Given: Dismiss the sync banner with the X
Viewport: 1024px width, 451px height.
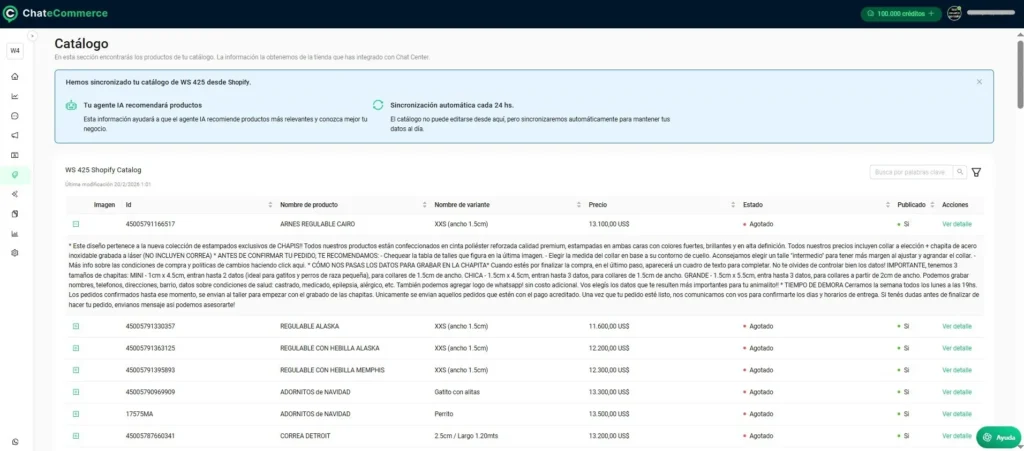Looking at the screenshot, I should (979, 82).
